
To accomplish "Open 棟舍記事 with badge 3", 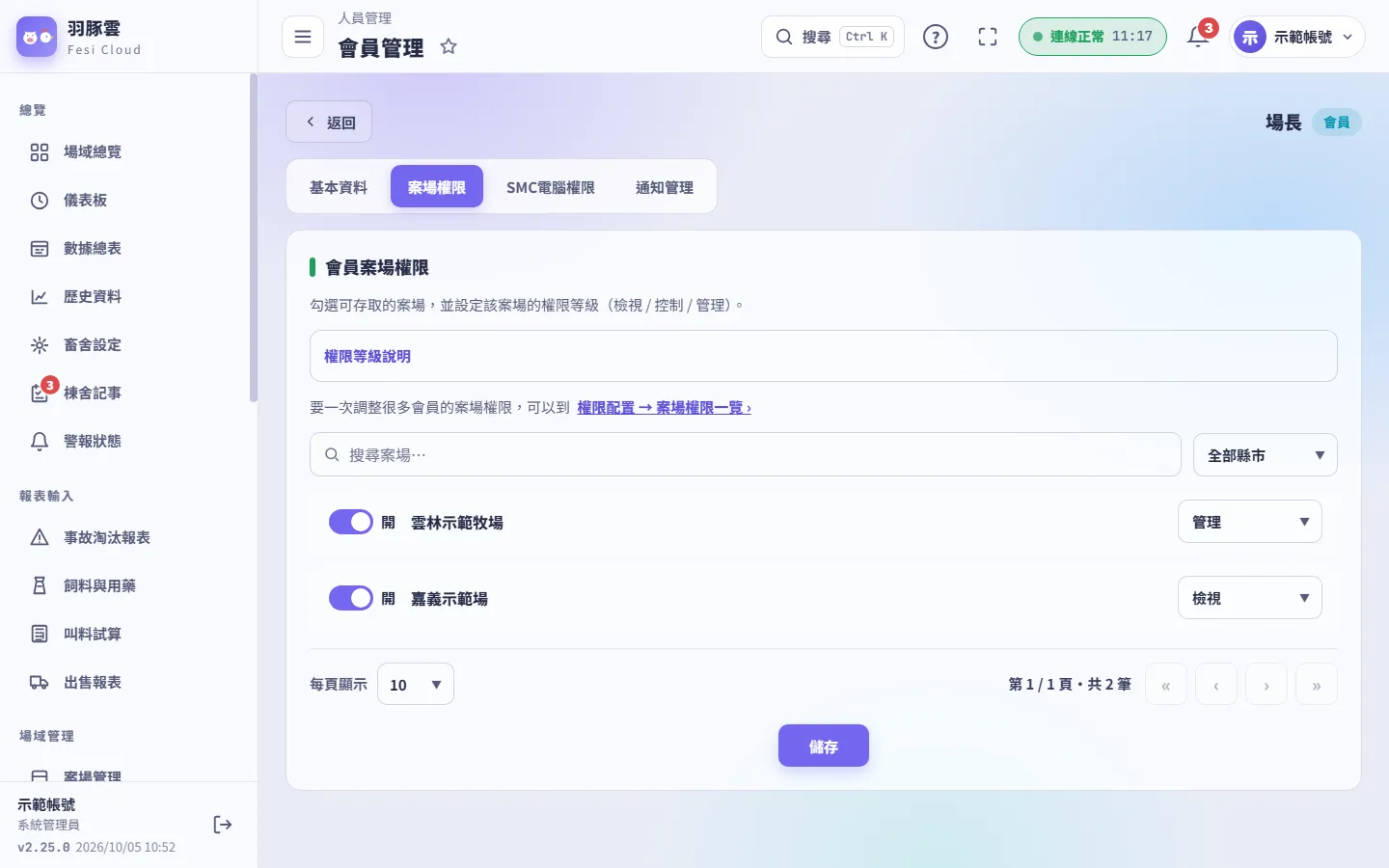I will (x=128, y=393).
